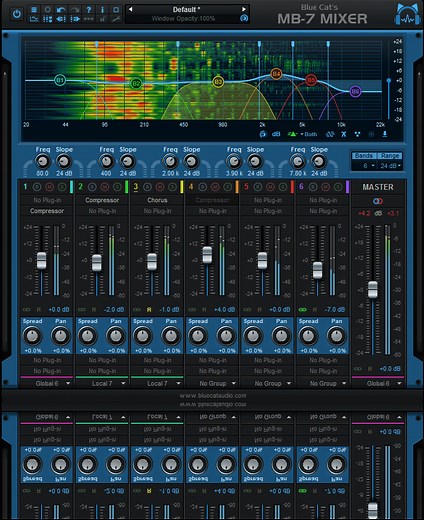Open the Compressor plug-in slot on band 1
Screen dimensions: 424x520
pos(47,211)
